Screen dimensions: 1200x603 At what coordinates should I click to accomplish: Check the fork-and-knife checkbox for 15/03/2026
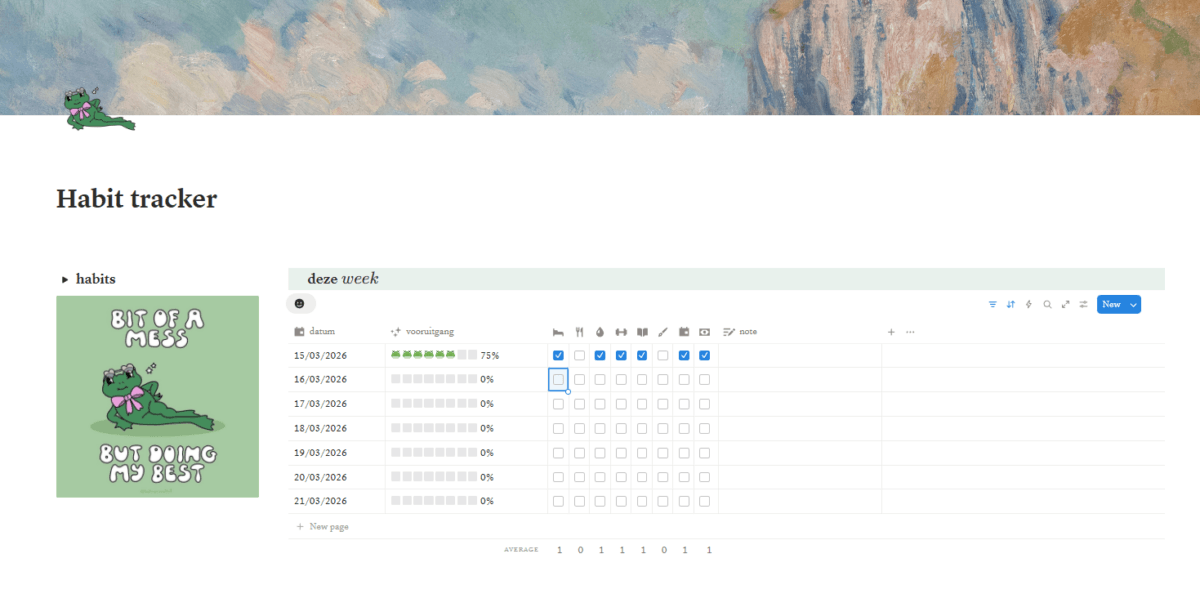[x=579, y=355]
